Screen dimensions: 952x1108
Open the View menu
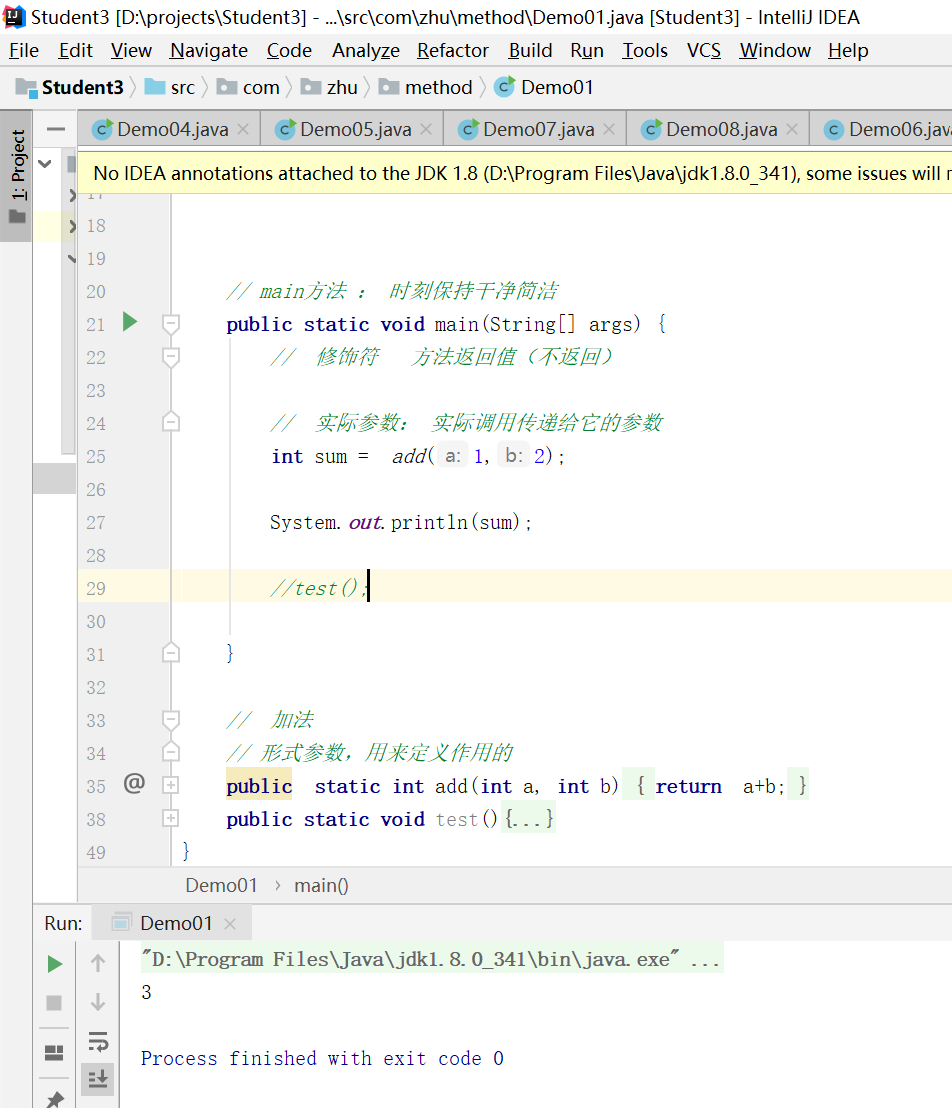tap(131, 51)
